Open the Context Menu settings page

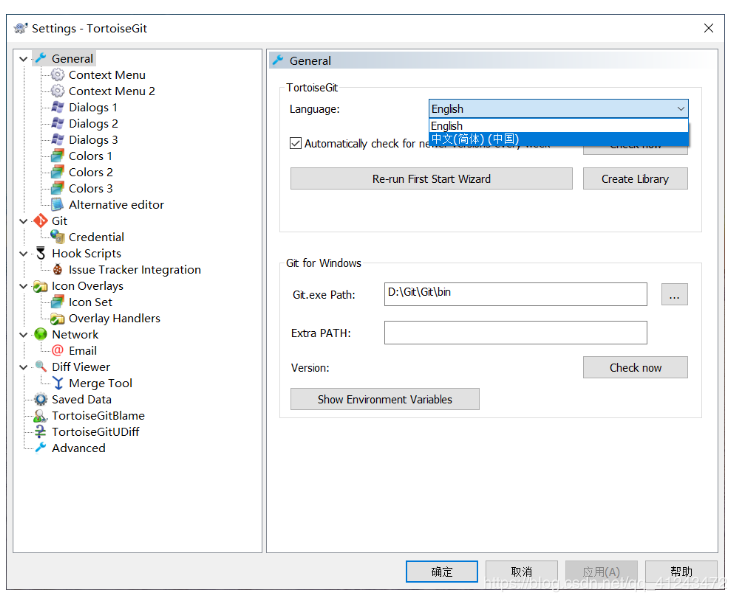107,75
